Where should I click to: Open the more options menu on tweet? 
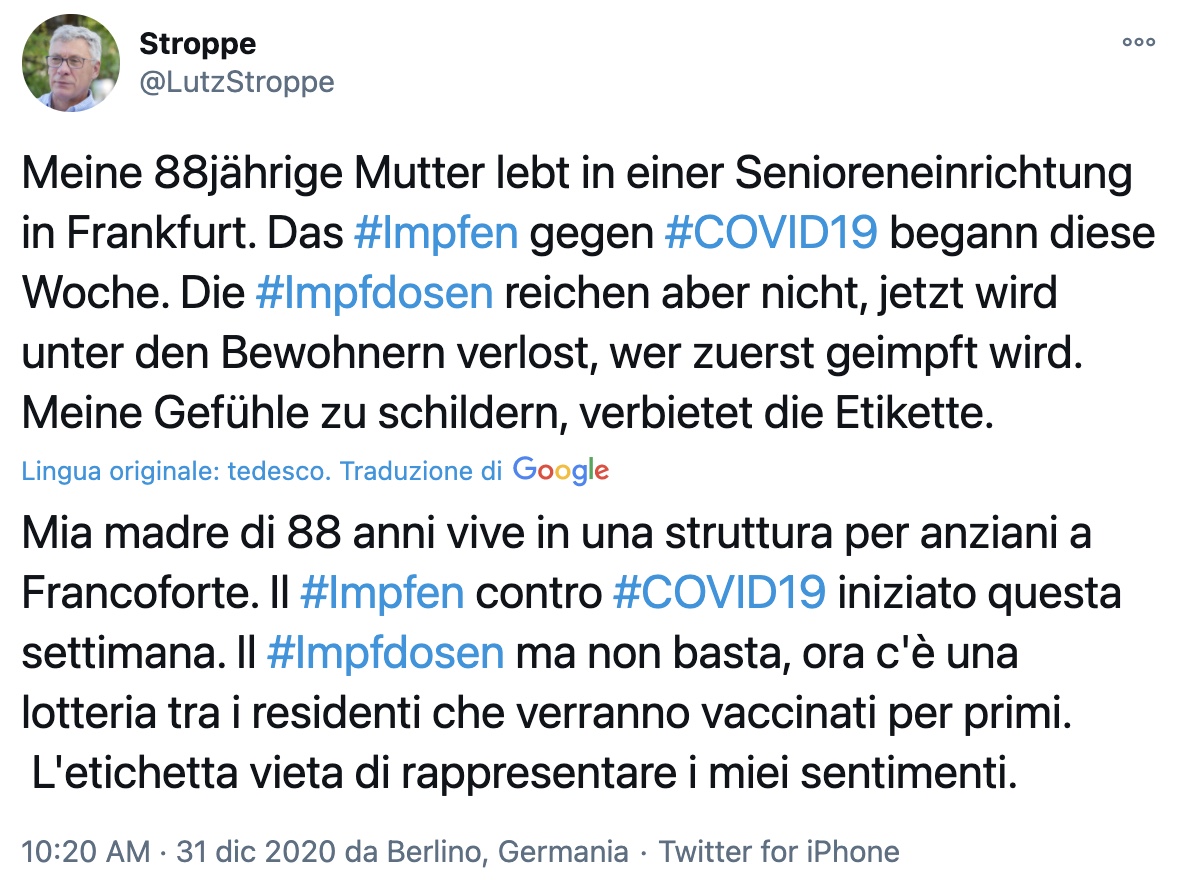pos(1139,43)
